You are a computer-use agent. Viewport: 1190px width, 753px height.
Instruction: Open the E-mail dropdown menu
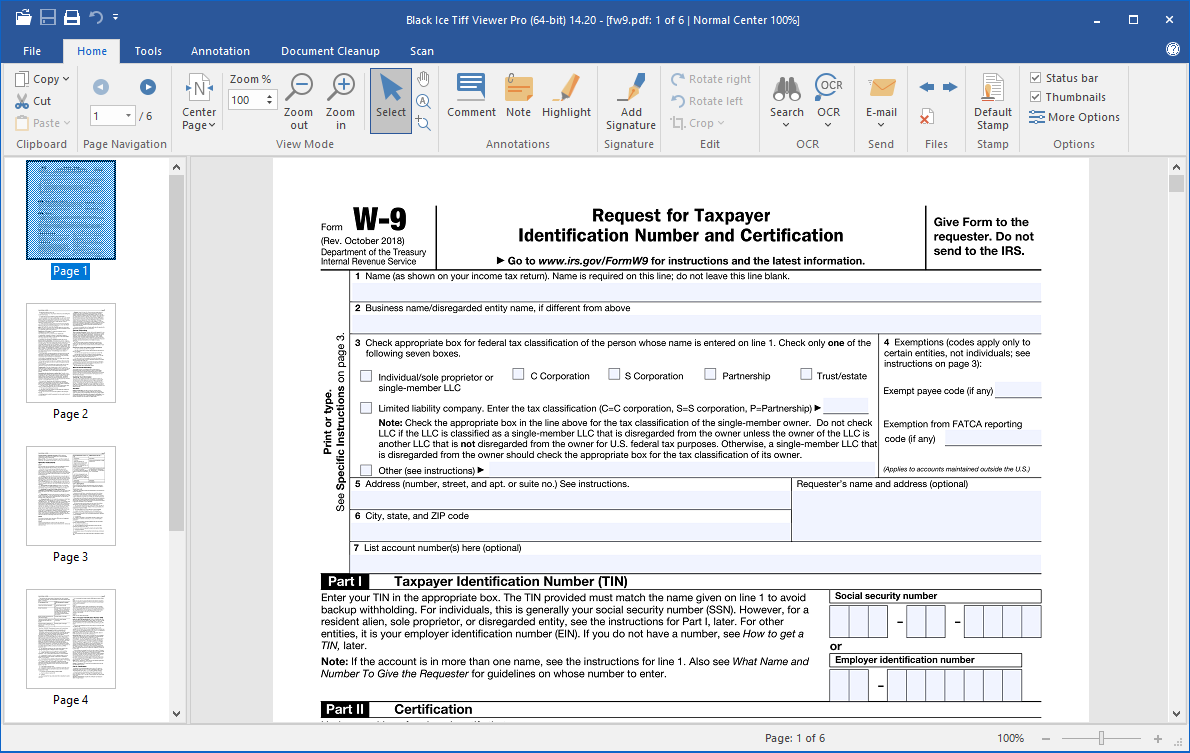[x=881, y=125]
